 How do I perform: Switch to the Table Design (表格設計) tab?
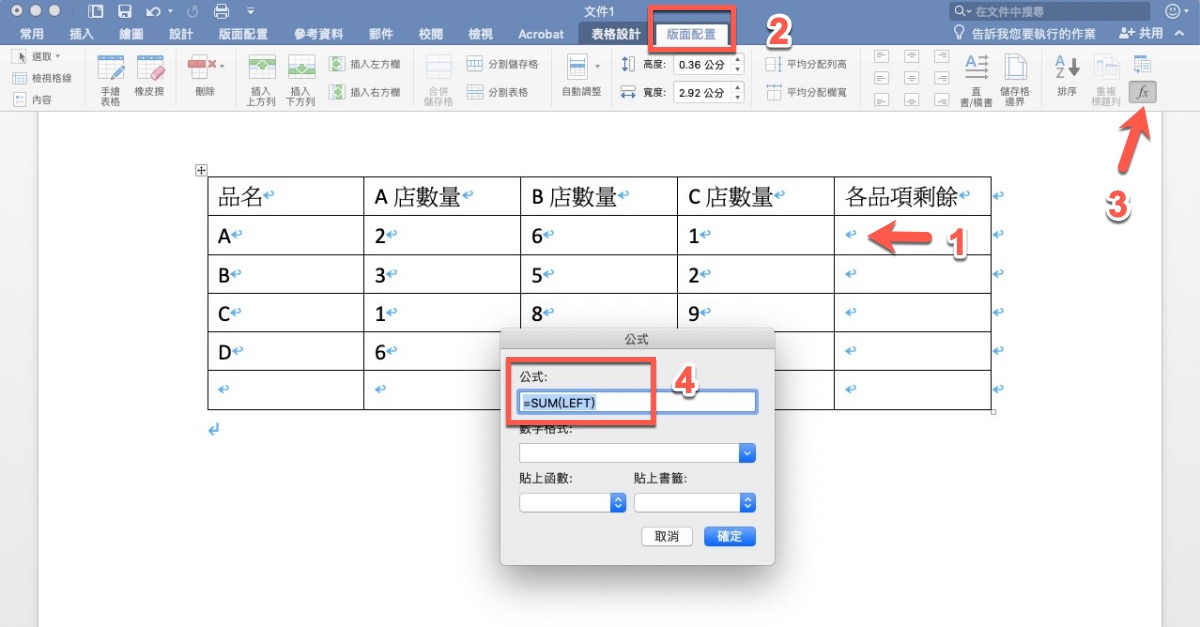[616, 33]
